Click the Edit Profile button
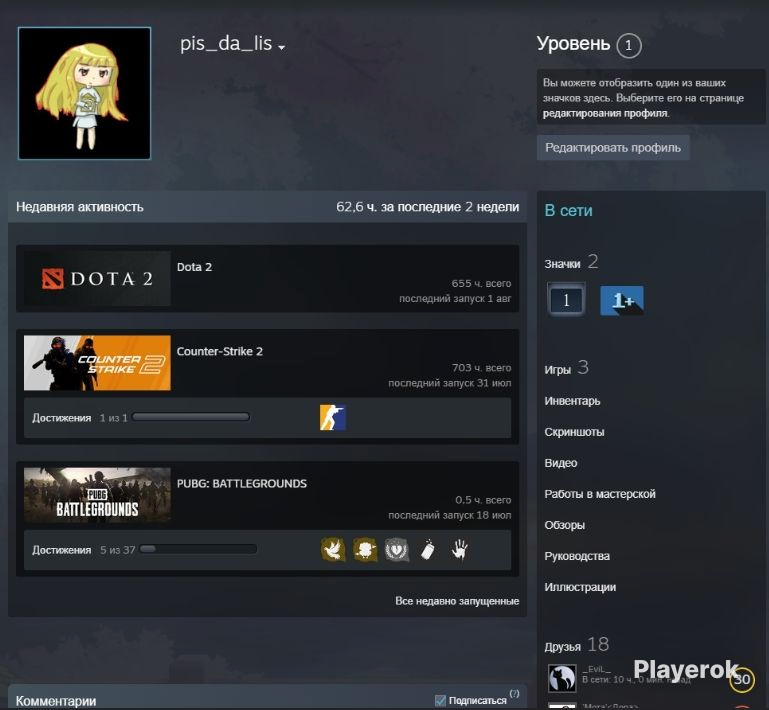 click(613, 148)
